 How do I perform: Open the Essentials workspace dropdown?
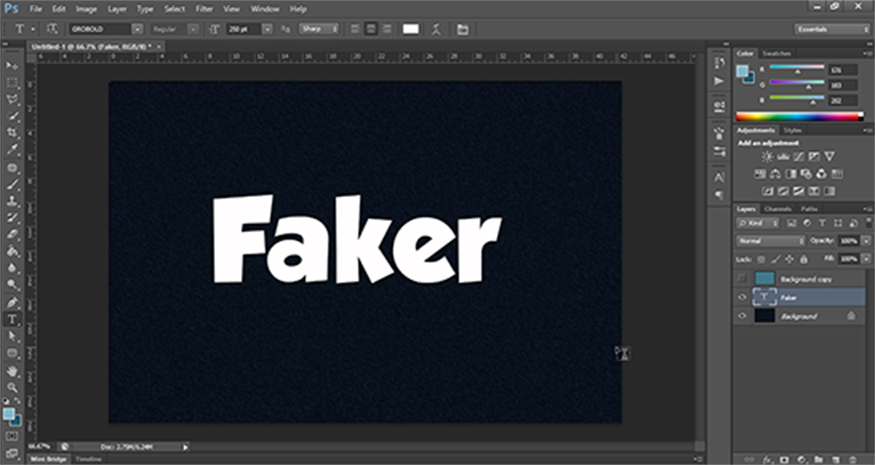pos(830,29)
